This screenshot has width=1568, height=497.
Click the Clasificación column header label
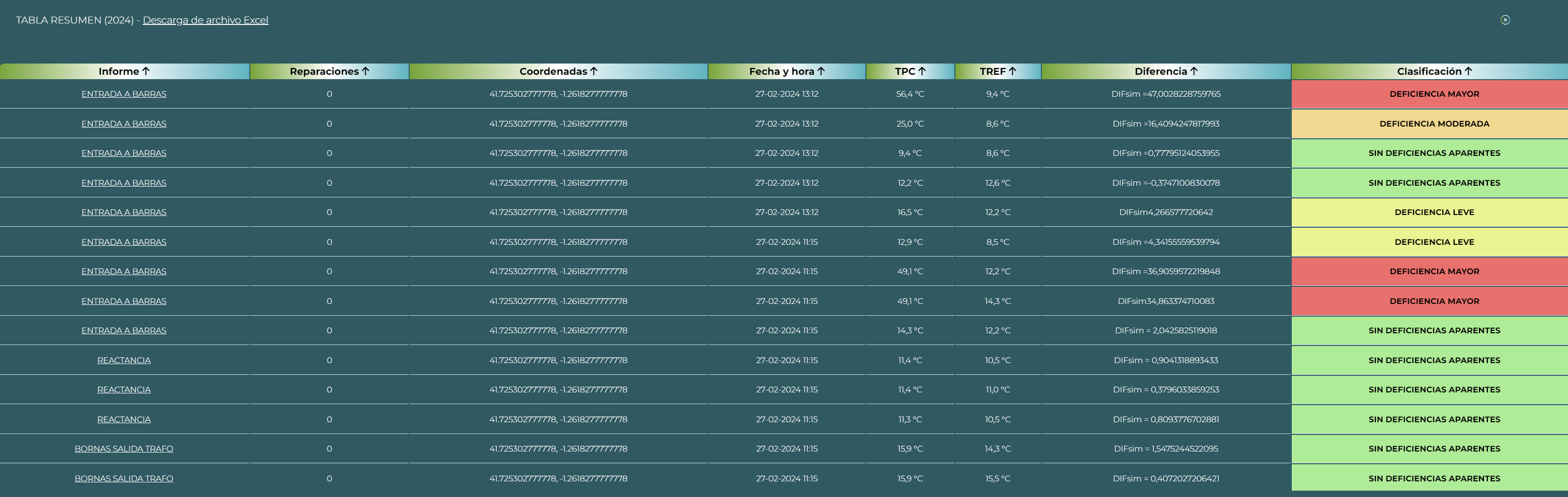[x=1429, y=71]
